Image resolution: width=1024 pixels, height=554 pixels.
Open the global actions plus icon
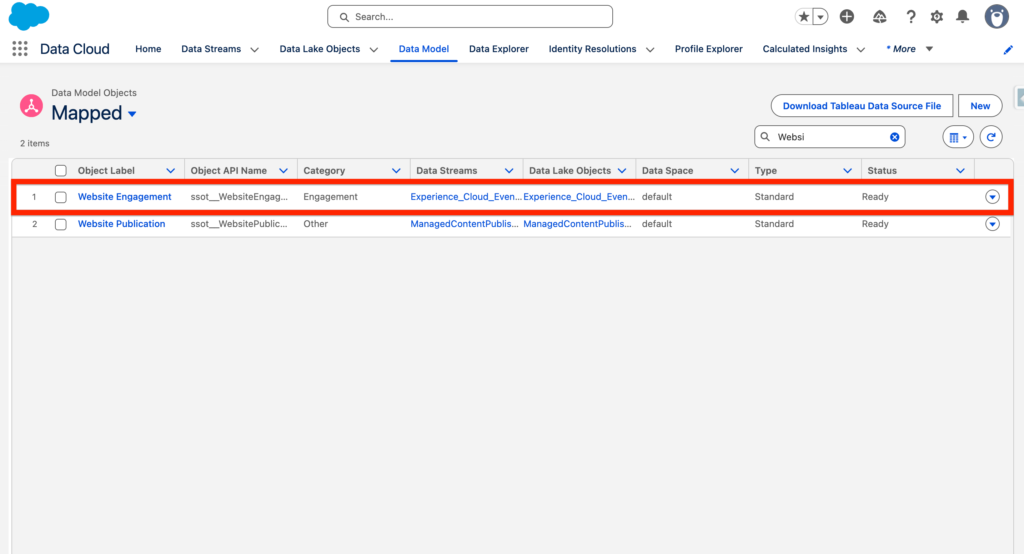pyautogui.click(x=847, y=17)
